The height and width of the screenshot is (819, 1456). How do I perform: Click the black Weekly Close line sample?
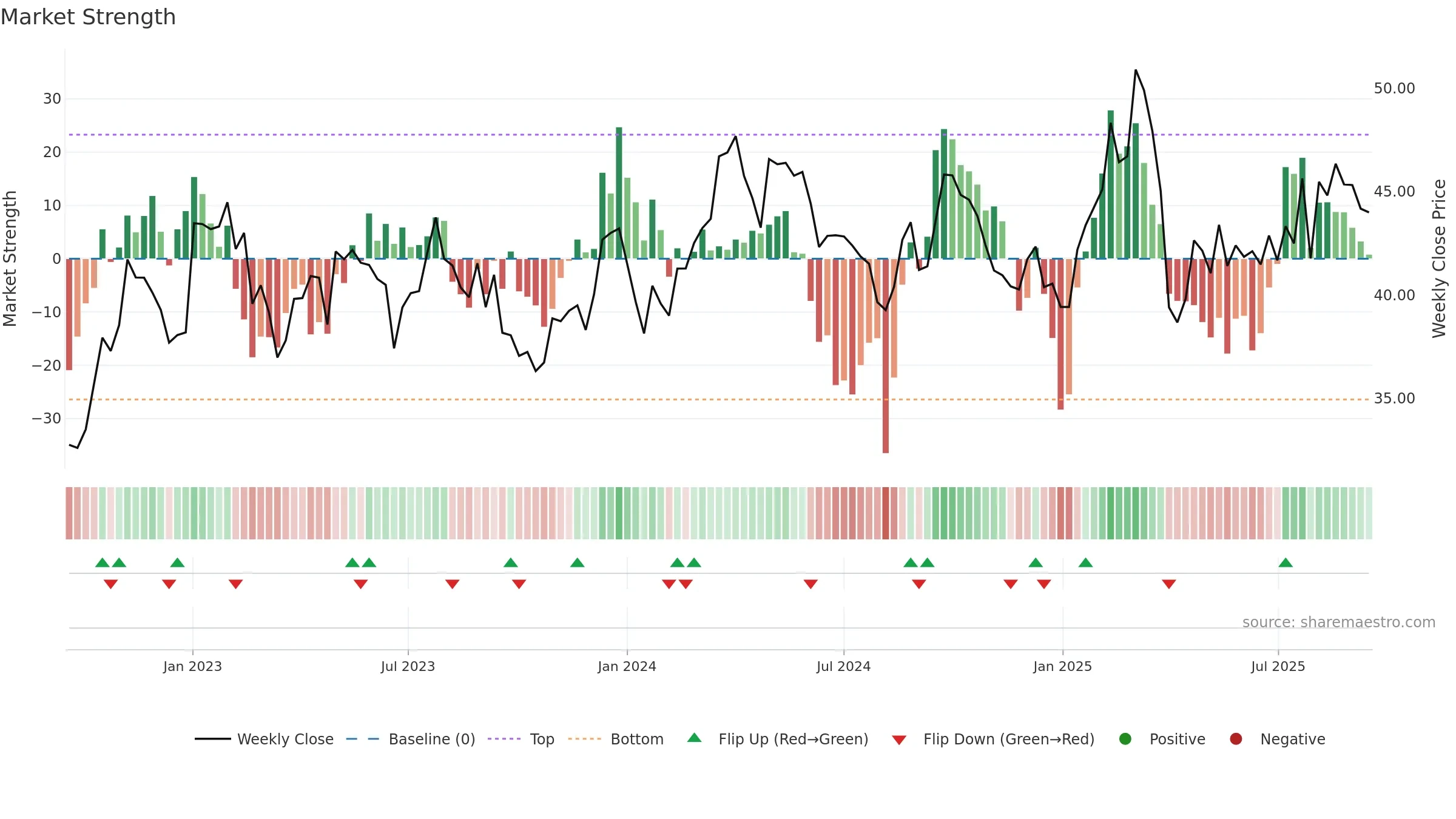tap(213, 739)
